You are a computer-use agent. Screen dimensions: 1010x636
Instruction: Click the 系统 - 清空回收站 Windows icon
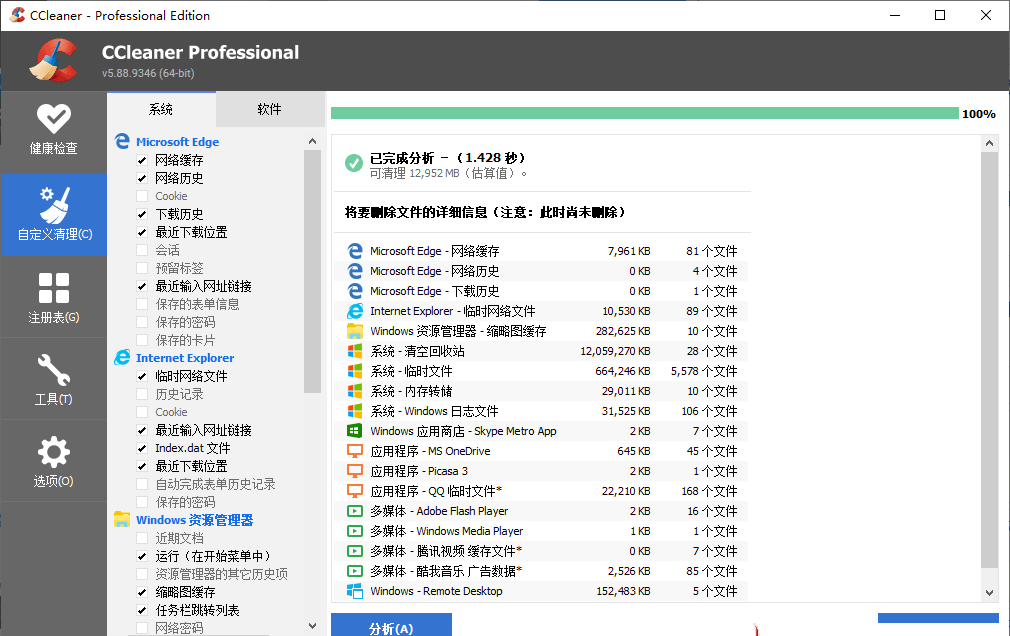pos(354,351)
